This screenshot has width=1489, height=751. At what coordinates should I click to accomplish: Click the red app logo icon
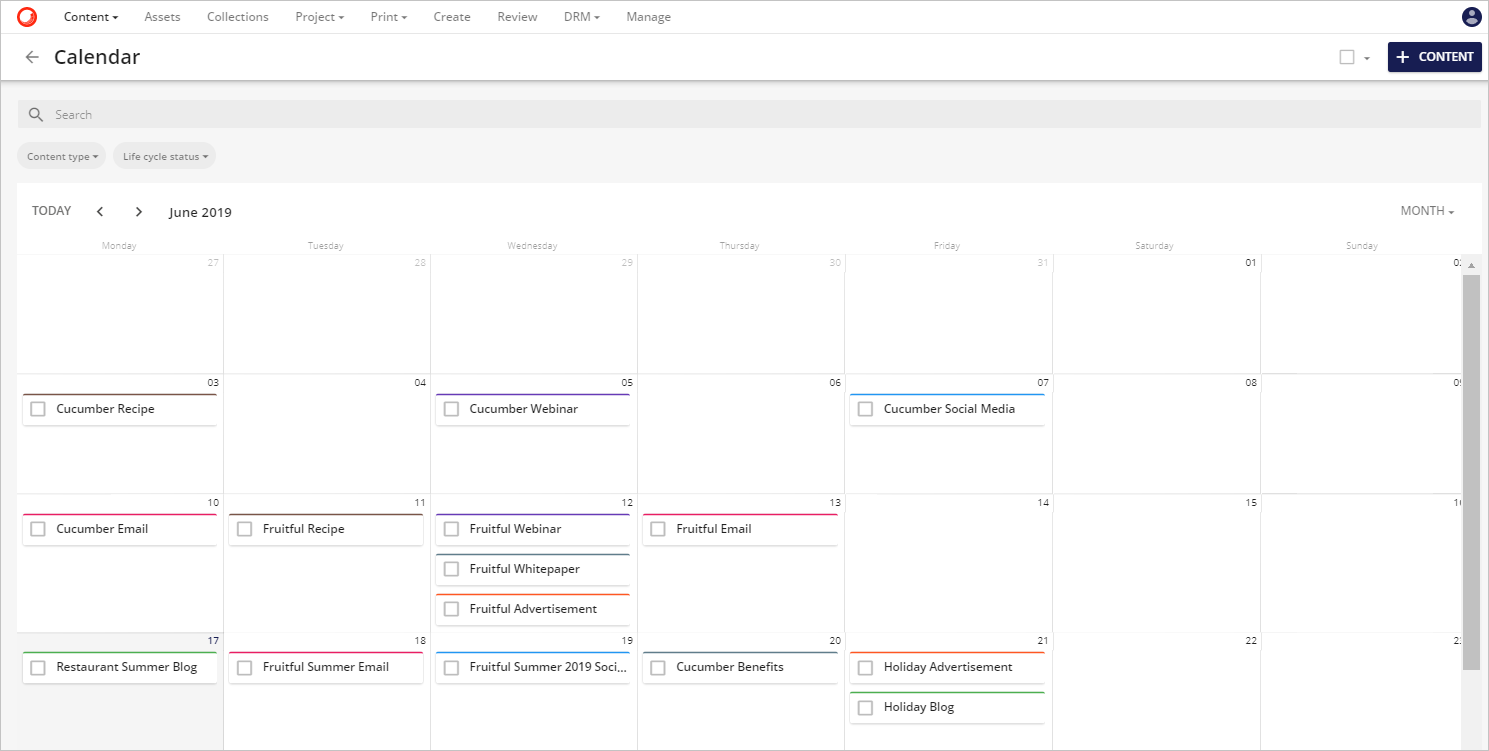[27, 17]
